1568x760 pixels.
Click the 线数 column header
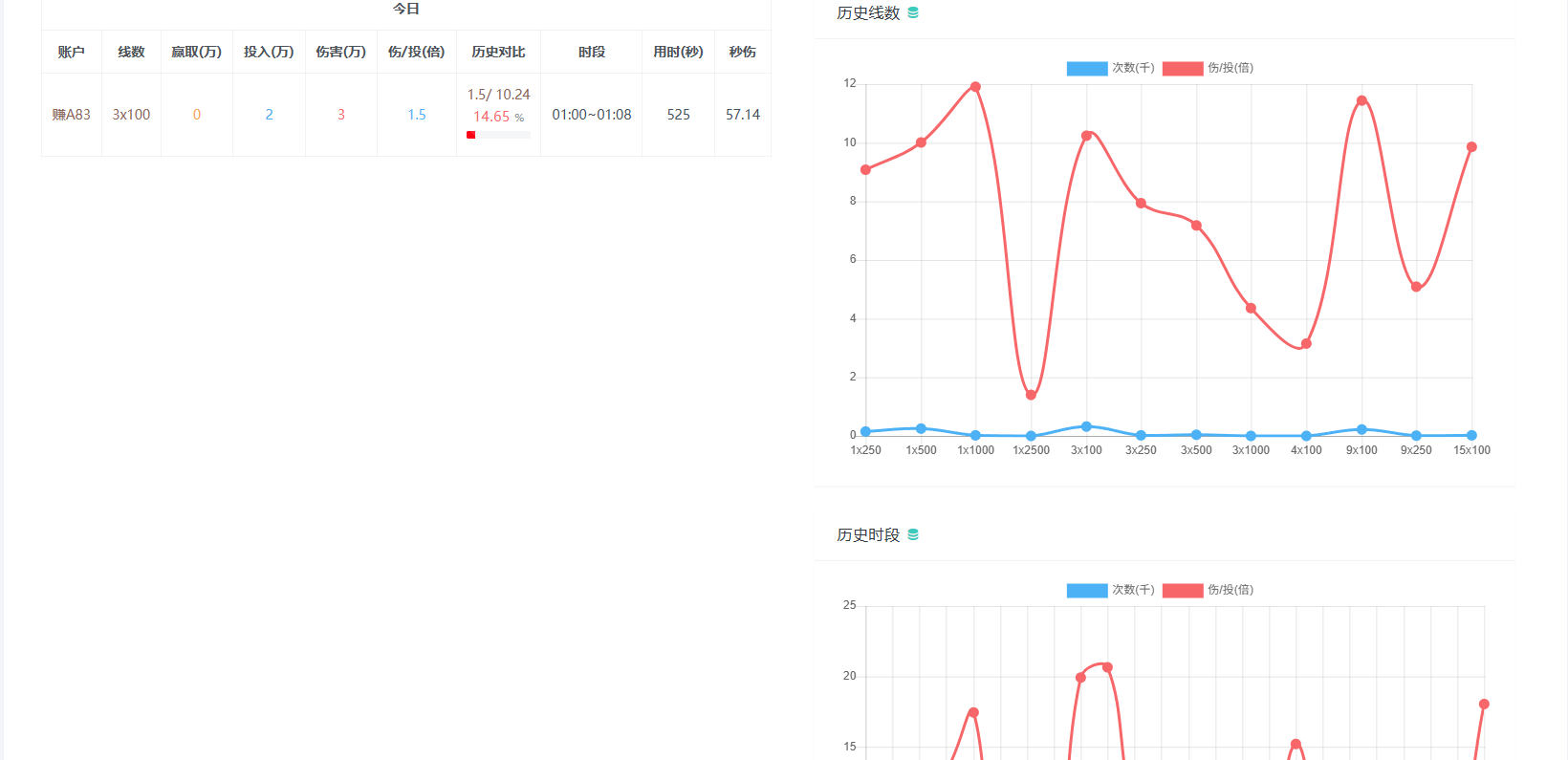click(x=131, y=52)
